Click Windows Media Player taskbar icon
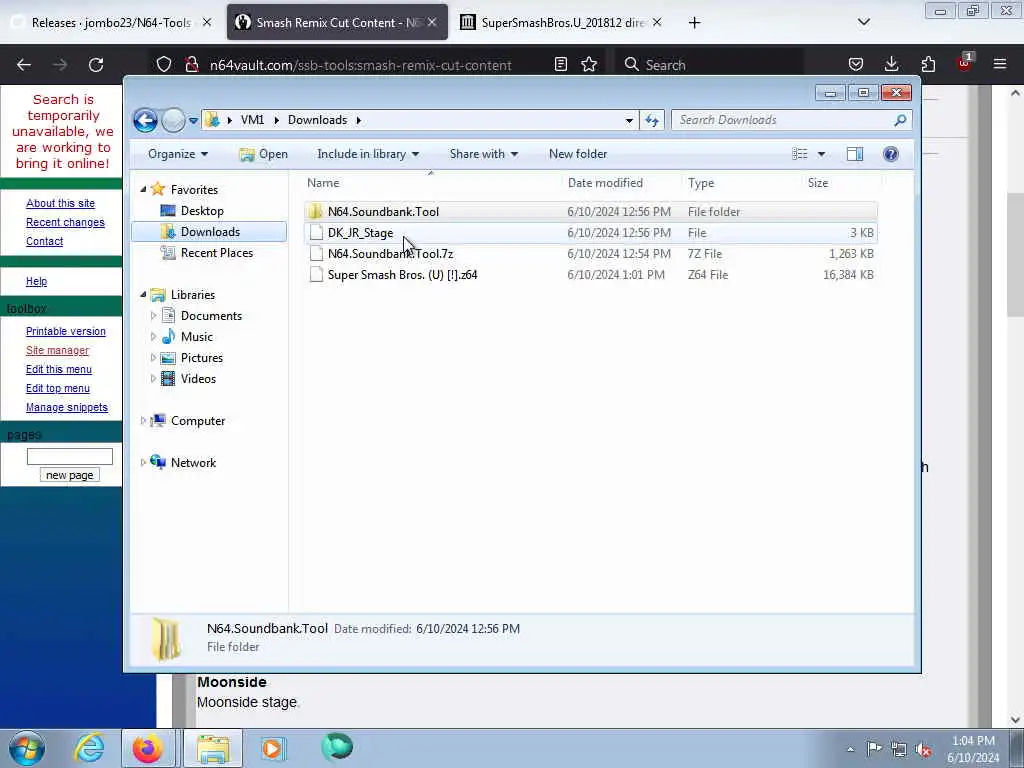 [x=273, y=748]
